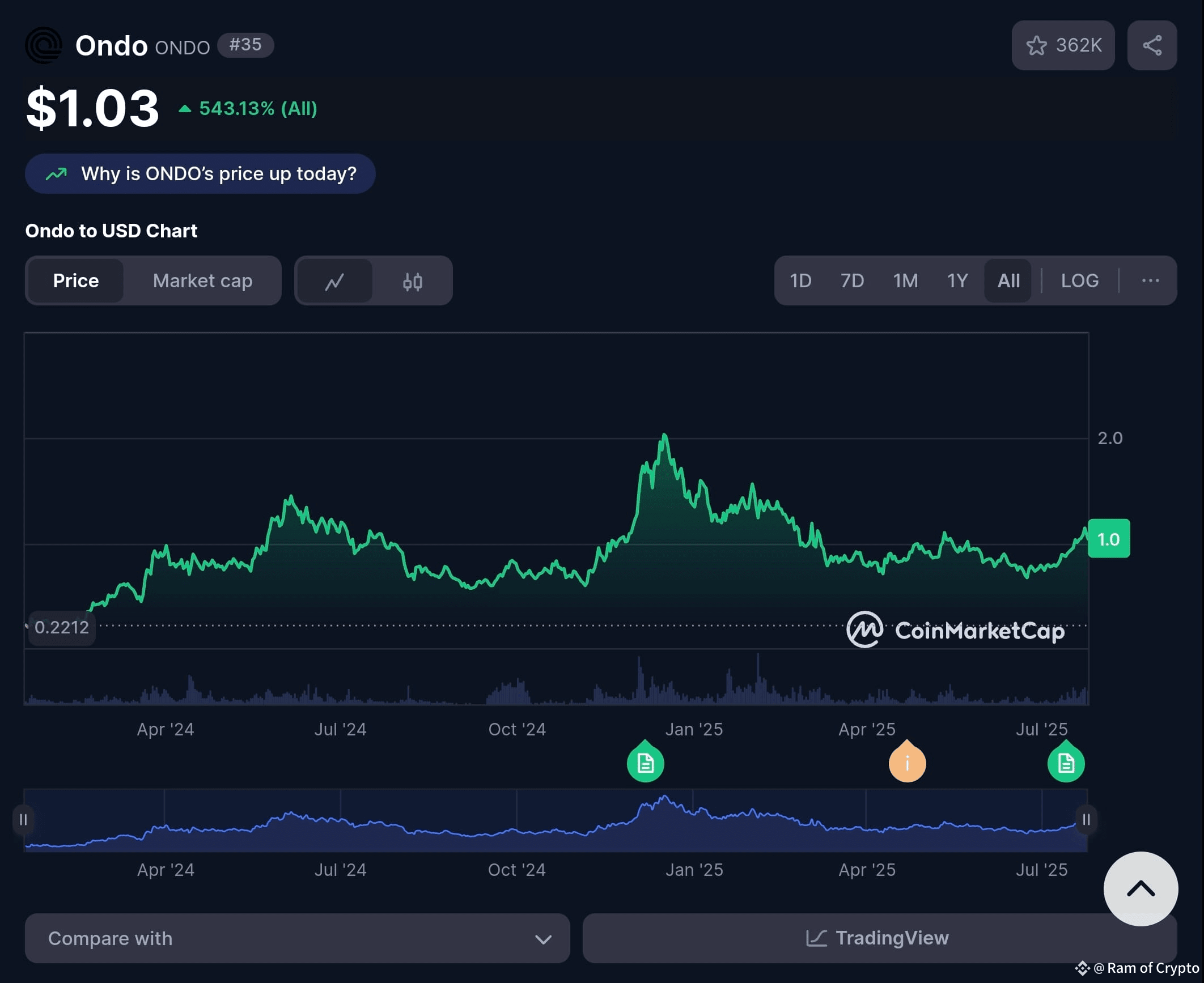Click the 2.0 y-axis label
1204x983 pixels.
tap(1110, 438)
